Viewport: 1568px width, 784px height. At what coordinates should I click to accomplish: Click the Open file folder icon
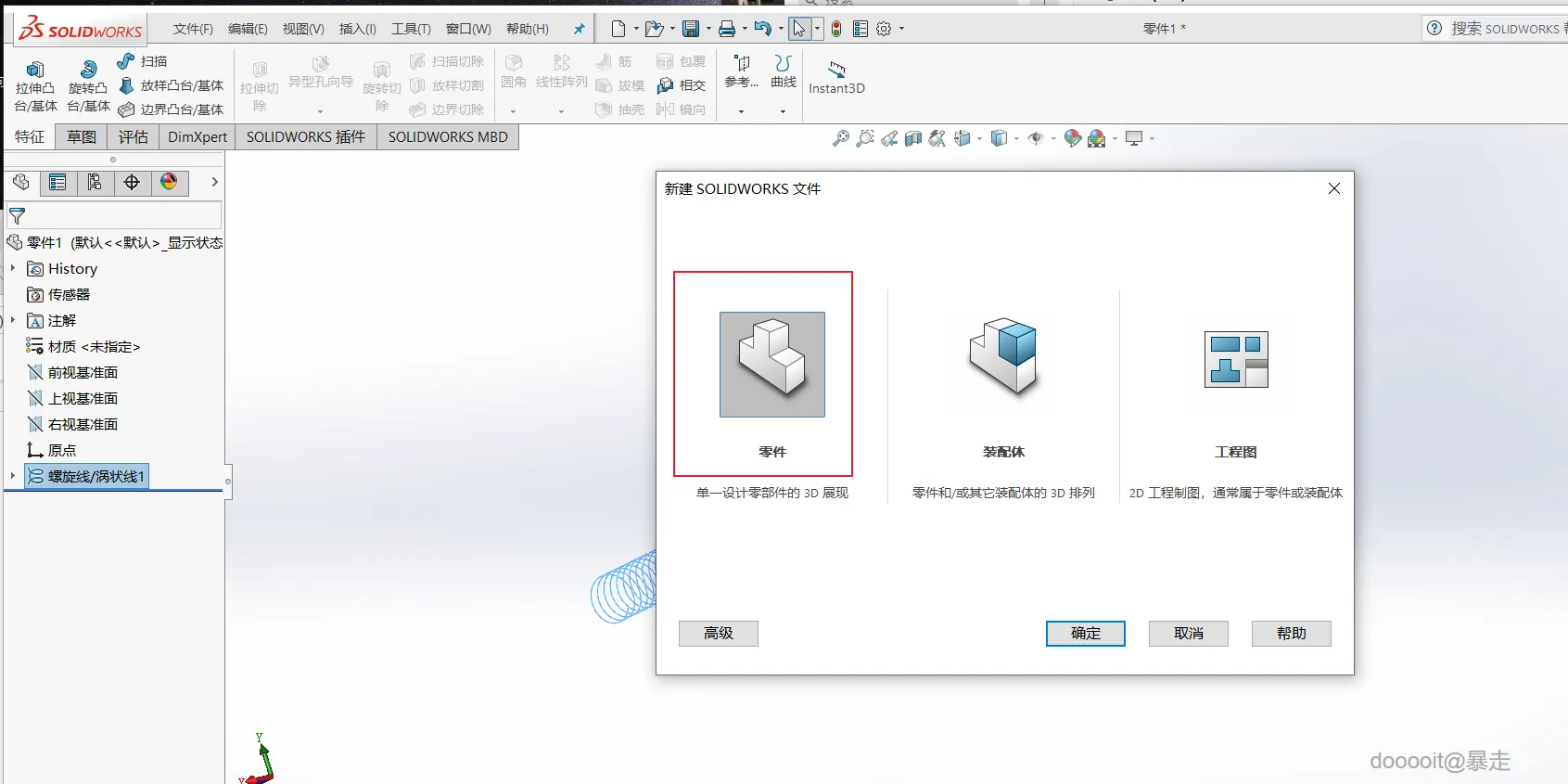654,29
